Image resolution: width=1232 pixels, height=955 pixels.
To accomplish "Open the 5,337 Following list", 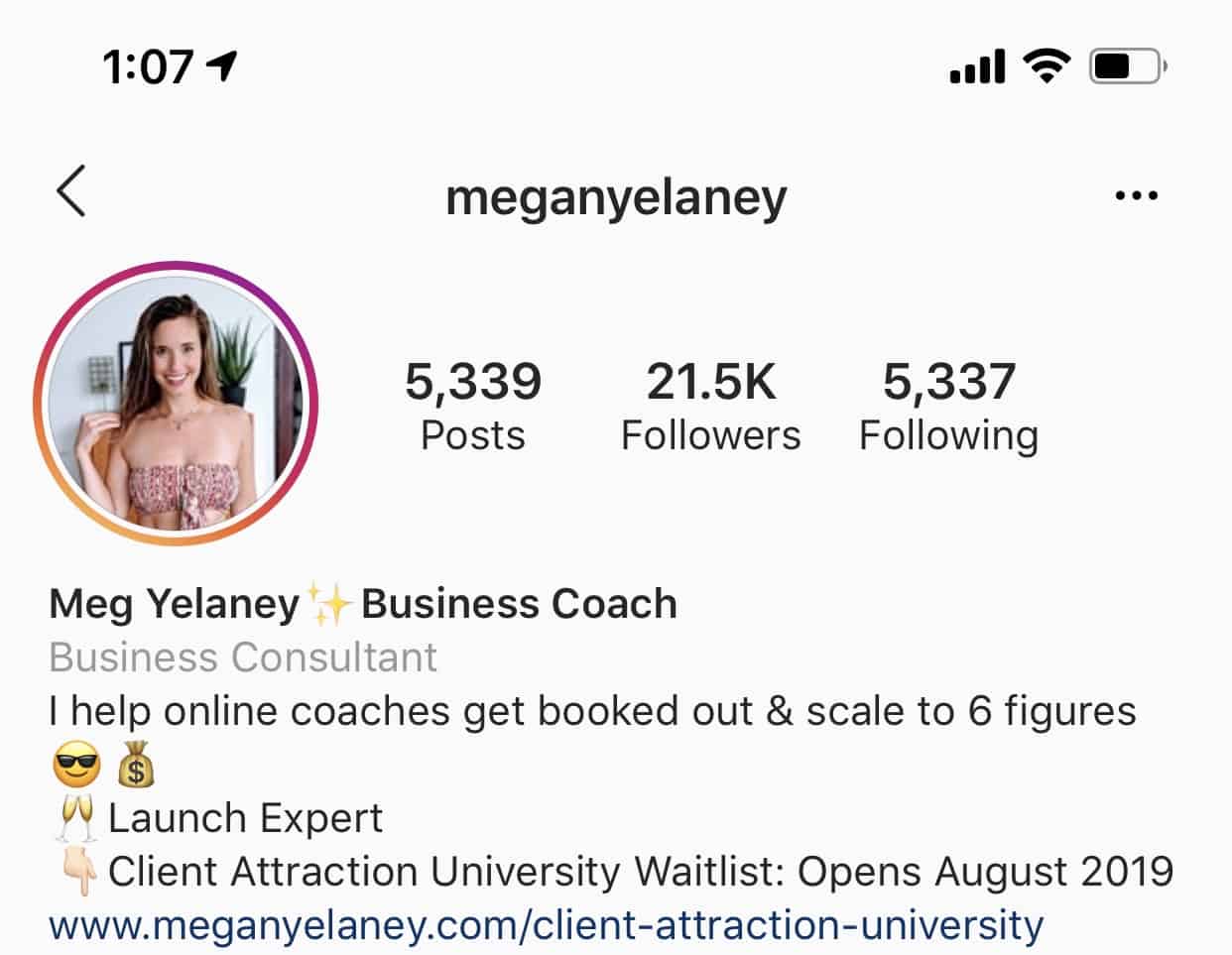I will click(948, 407).
